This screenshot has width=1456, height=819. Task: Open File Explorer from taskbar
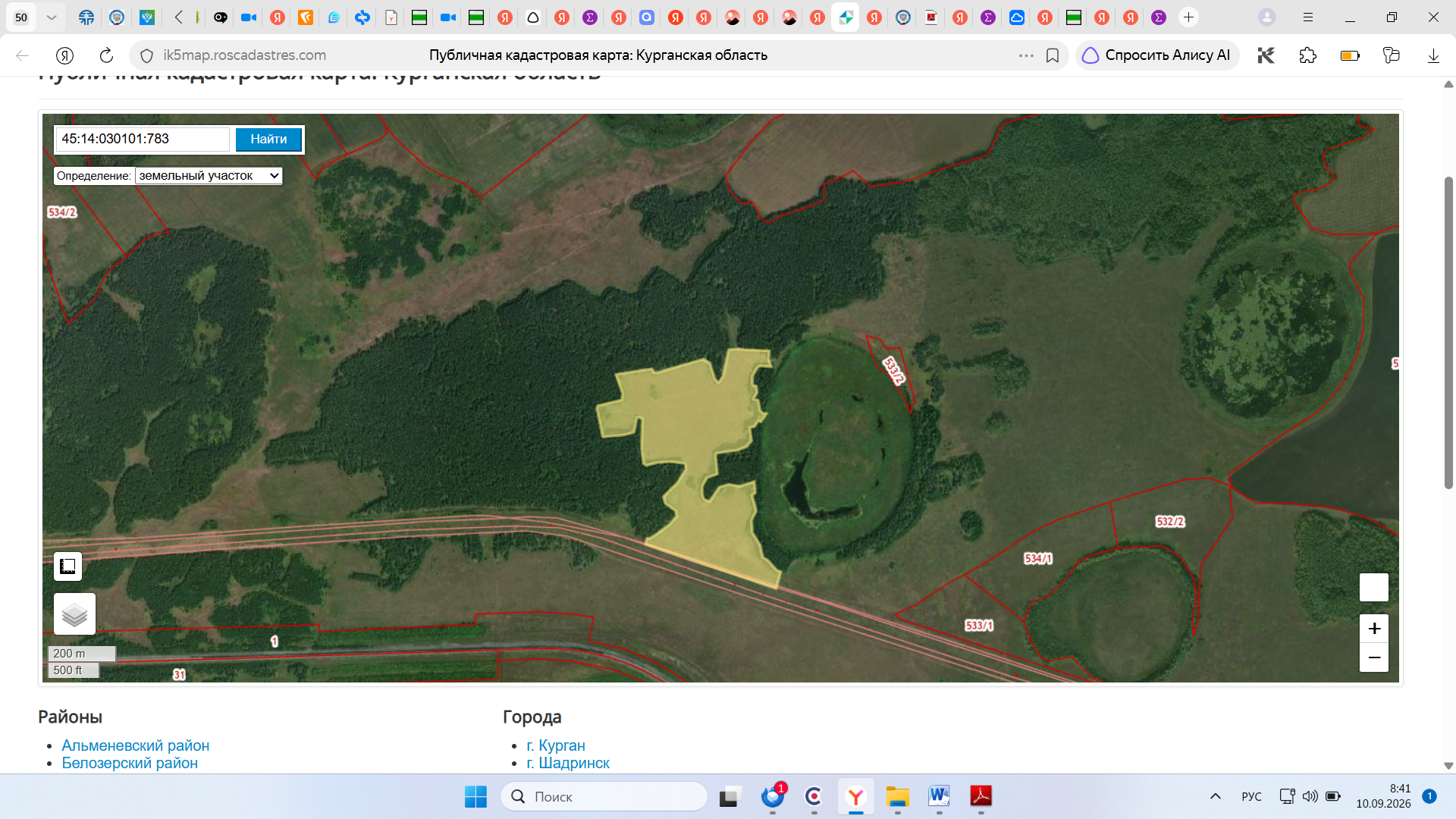pyautogui.click(x=897, y=797)
